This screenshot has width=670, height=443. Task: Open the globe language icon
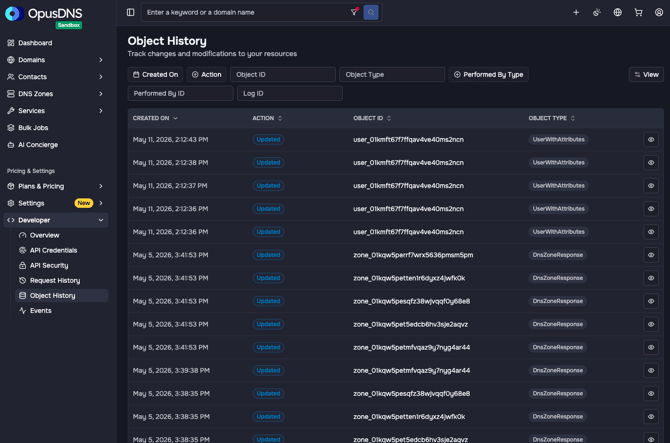[x=617, y=12]
